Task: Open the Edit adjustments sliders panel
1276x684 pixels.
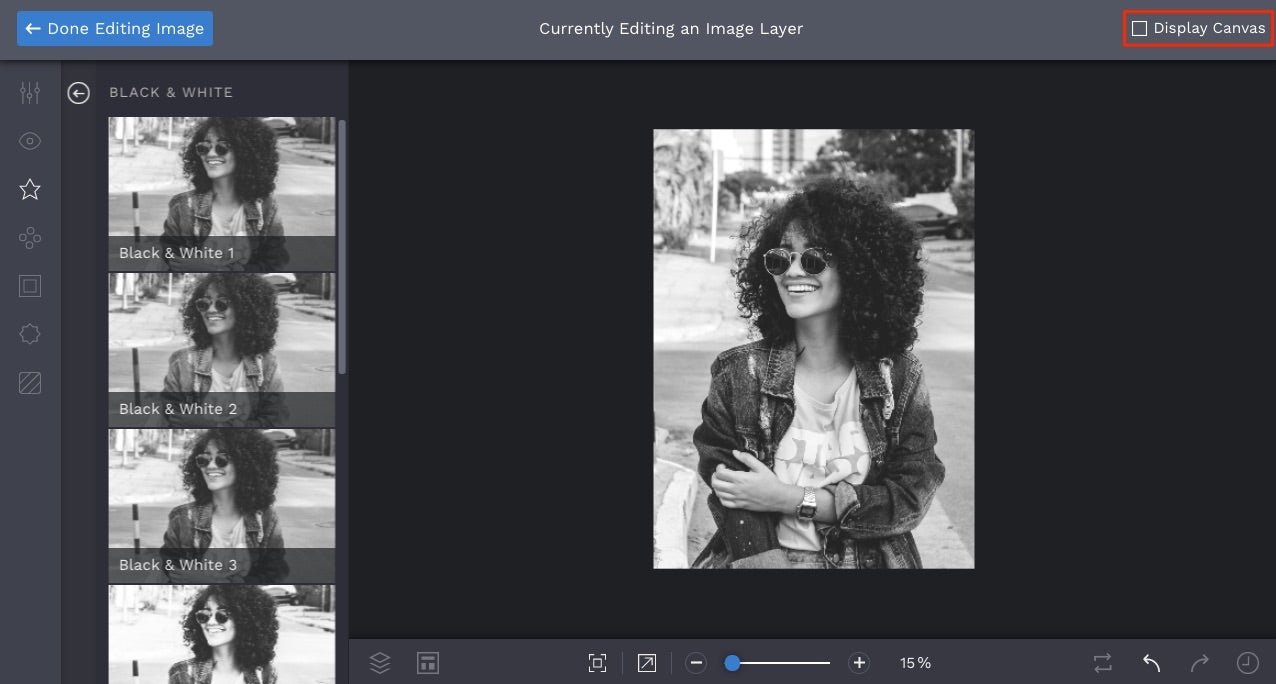Action: 30,93
